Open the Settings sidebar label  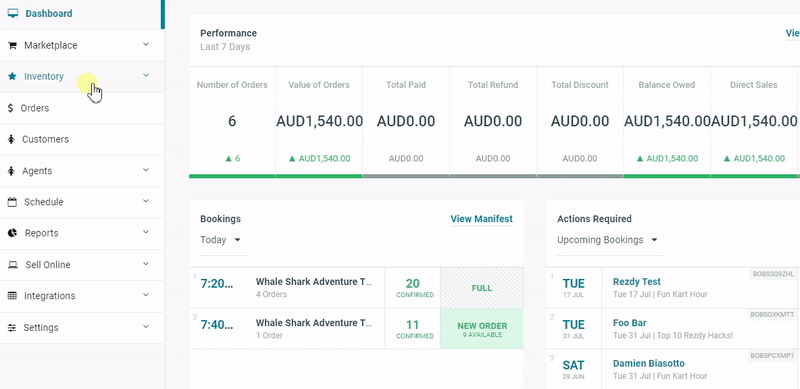pyautogui.click(x=41, y=328)
